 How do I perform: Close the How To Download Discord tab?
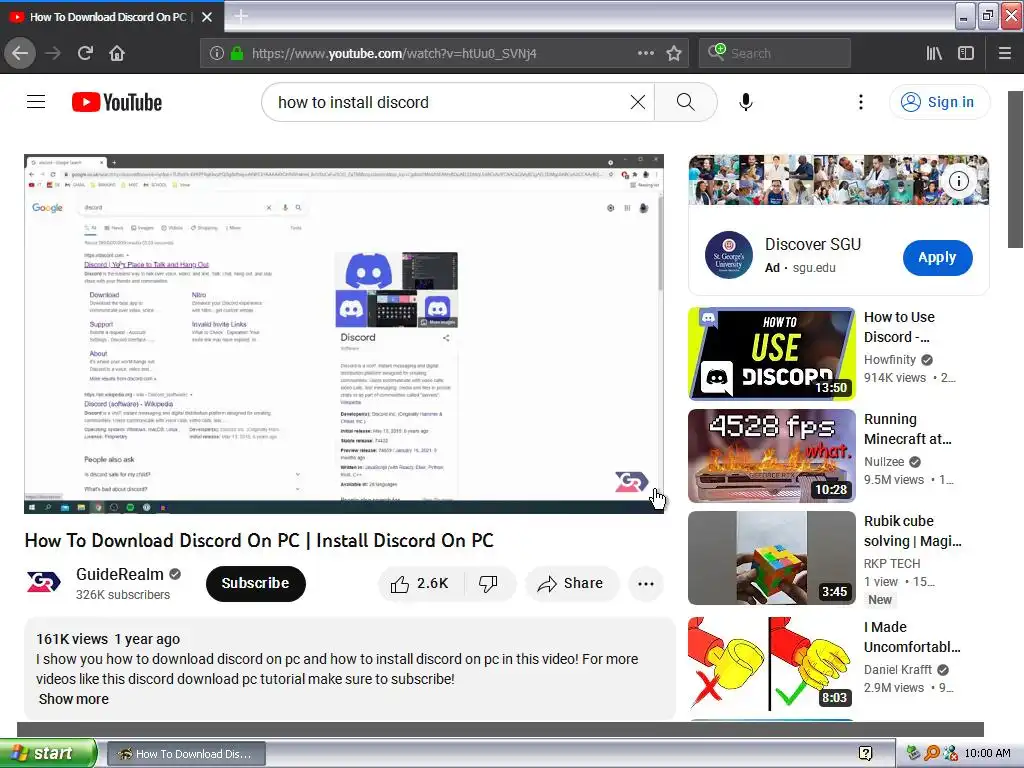(207, 17)
